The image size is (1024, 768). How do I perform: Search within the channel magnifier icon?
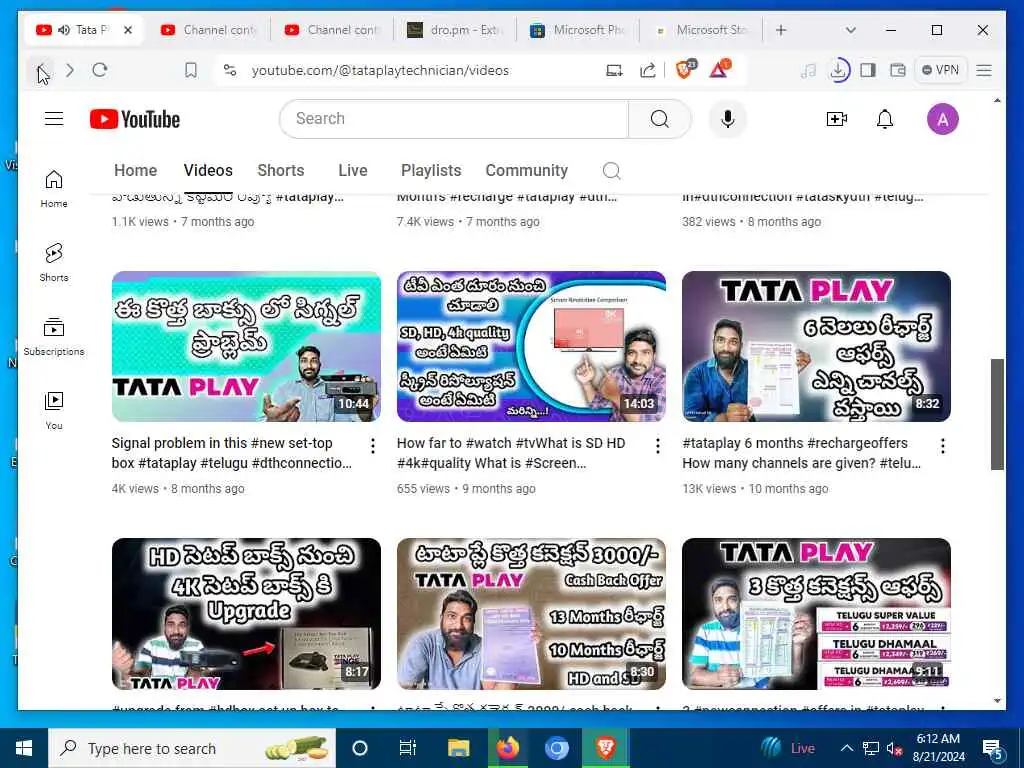pos(611,170)
